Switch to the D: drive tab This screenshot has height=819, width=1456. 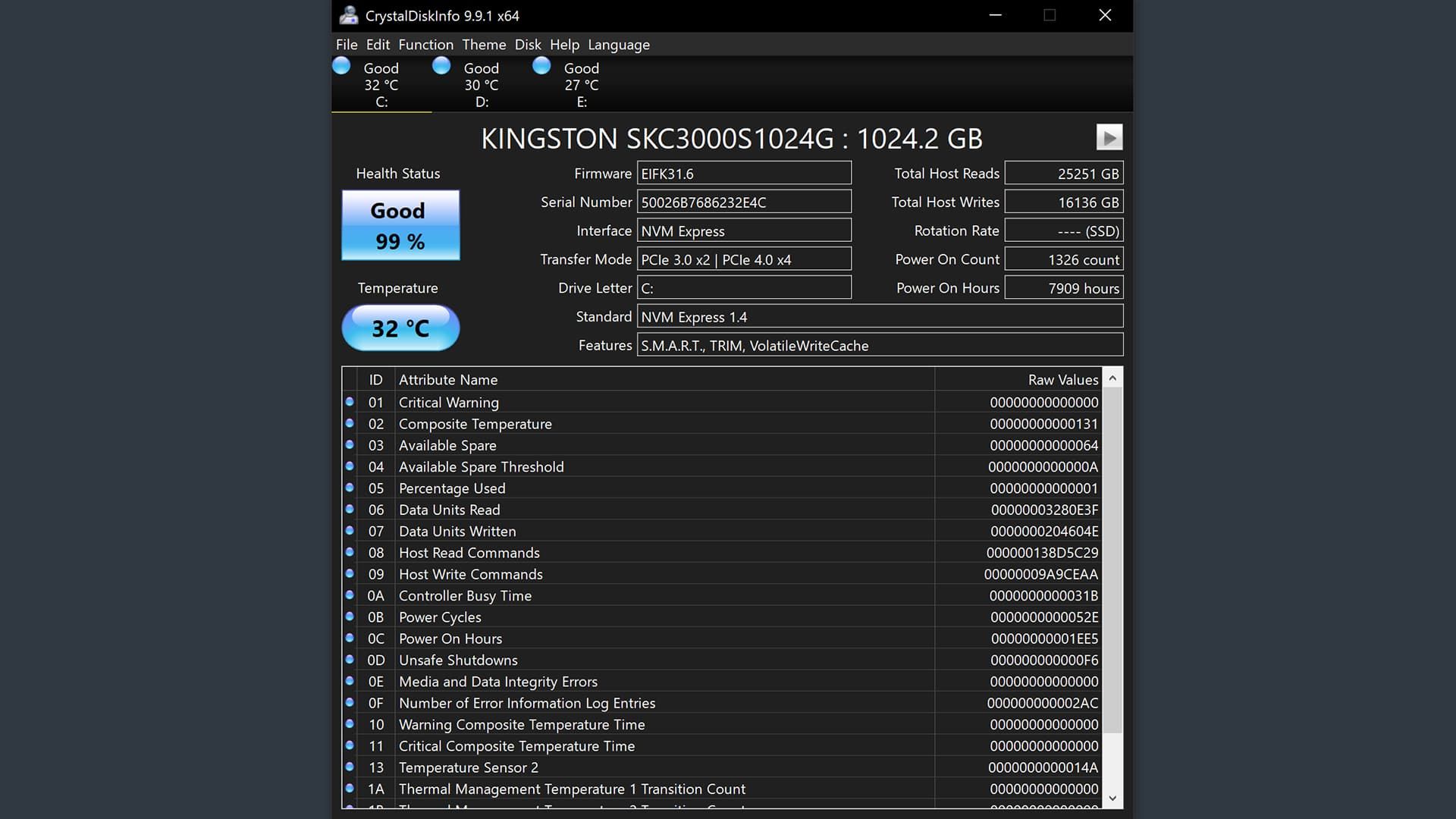[482, 84]
